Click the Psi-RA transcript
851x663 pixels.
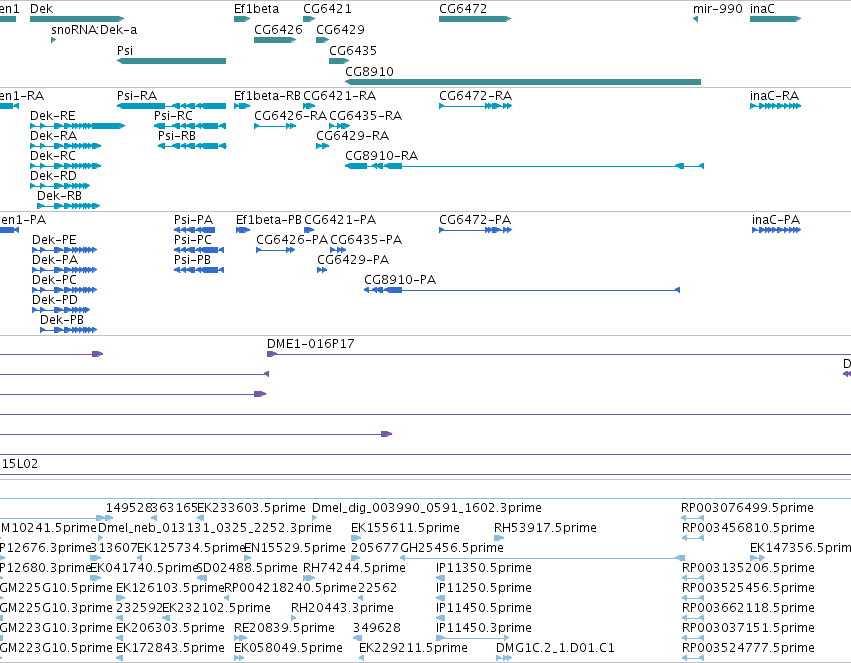tap(171, 106)
